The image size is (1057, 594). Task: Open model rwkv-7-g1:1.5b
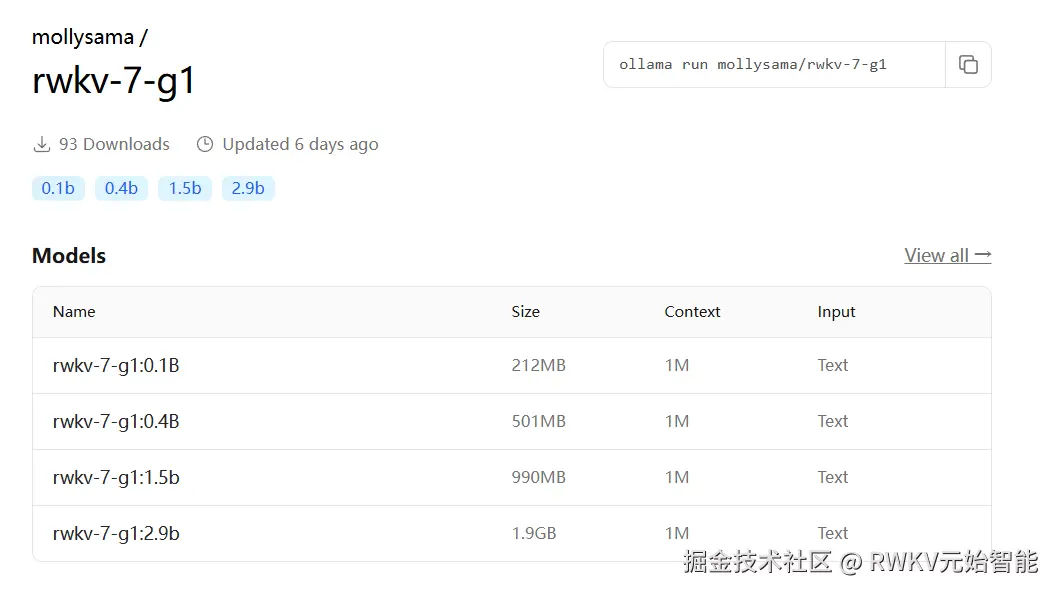116,477
